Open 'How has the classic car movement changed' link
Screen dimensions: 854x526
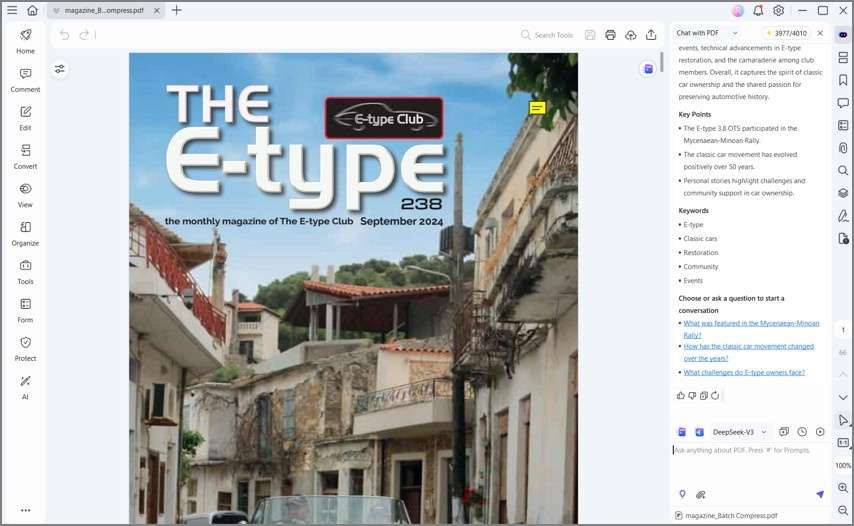[748, 352]
